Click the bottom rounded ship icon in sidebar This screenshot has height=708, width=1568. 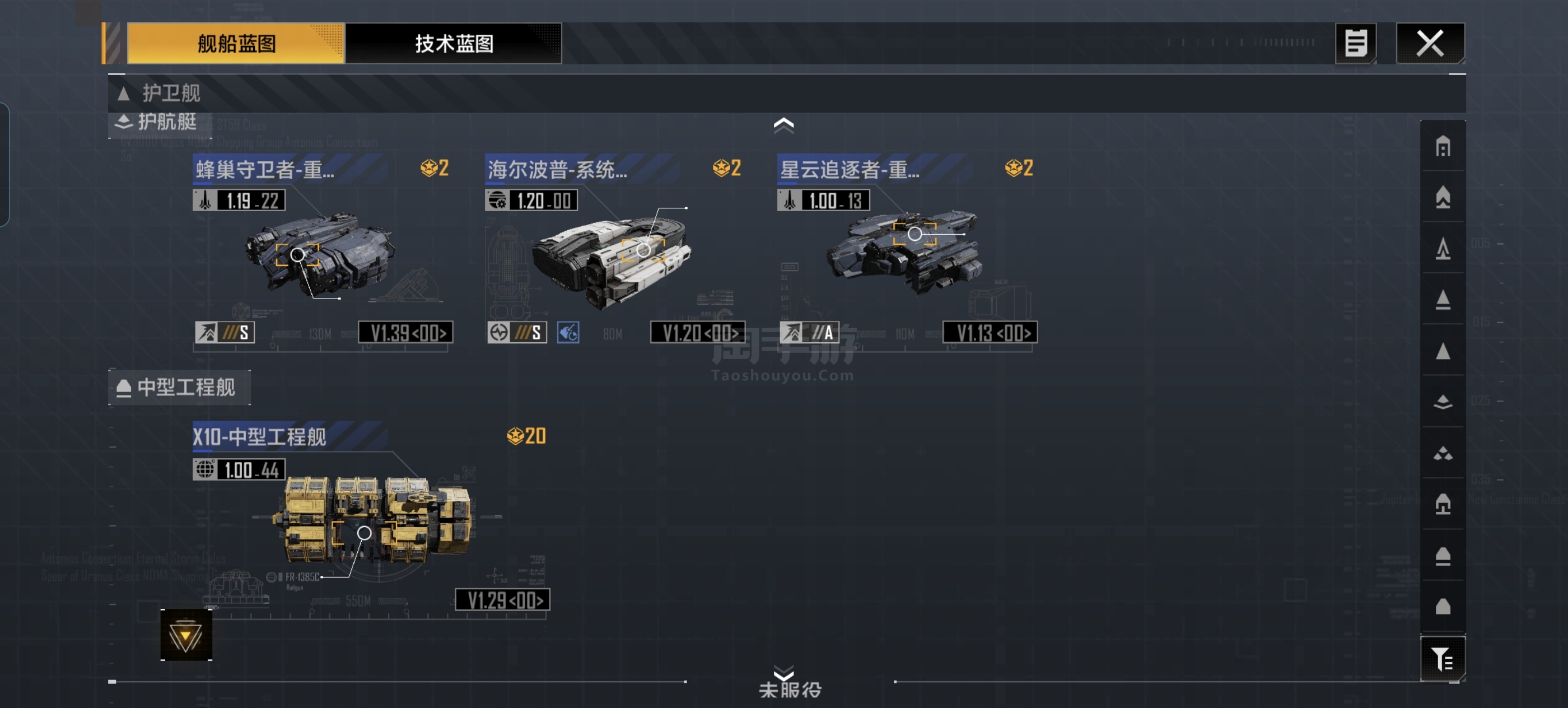[x=1443, y=607]
